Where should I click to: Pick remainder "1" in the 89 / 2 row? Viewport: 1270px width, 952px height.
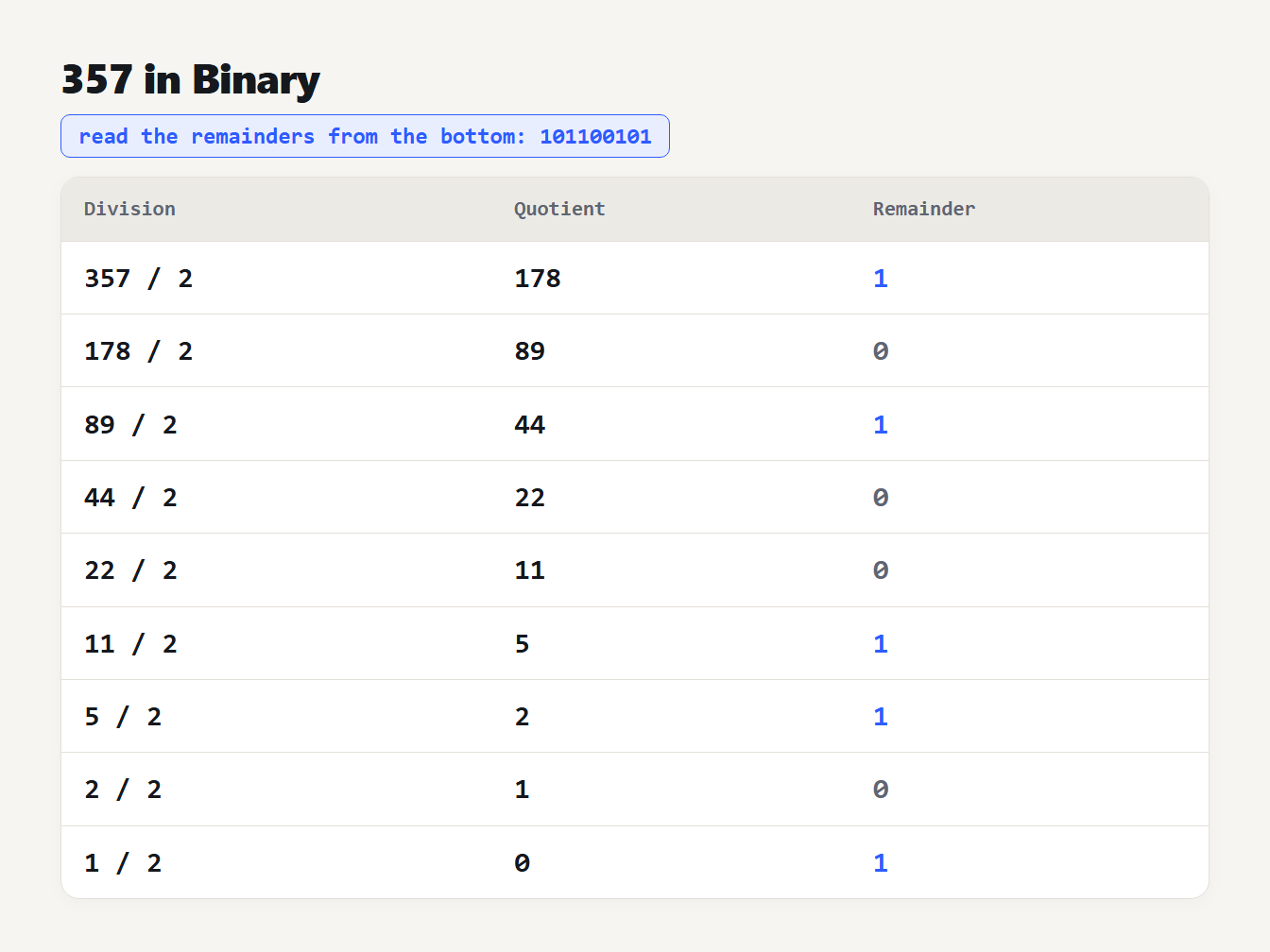tap(881, 425)
